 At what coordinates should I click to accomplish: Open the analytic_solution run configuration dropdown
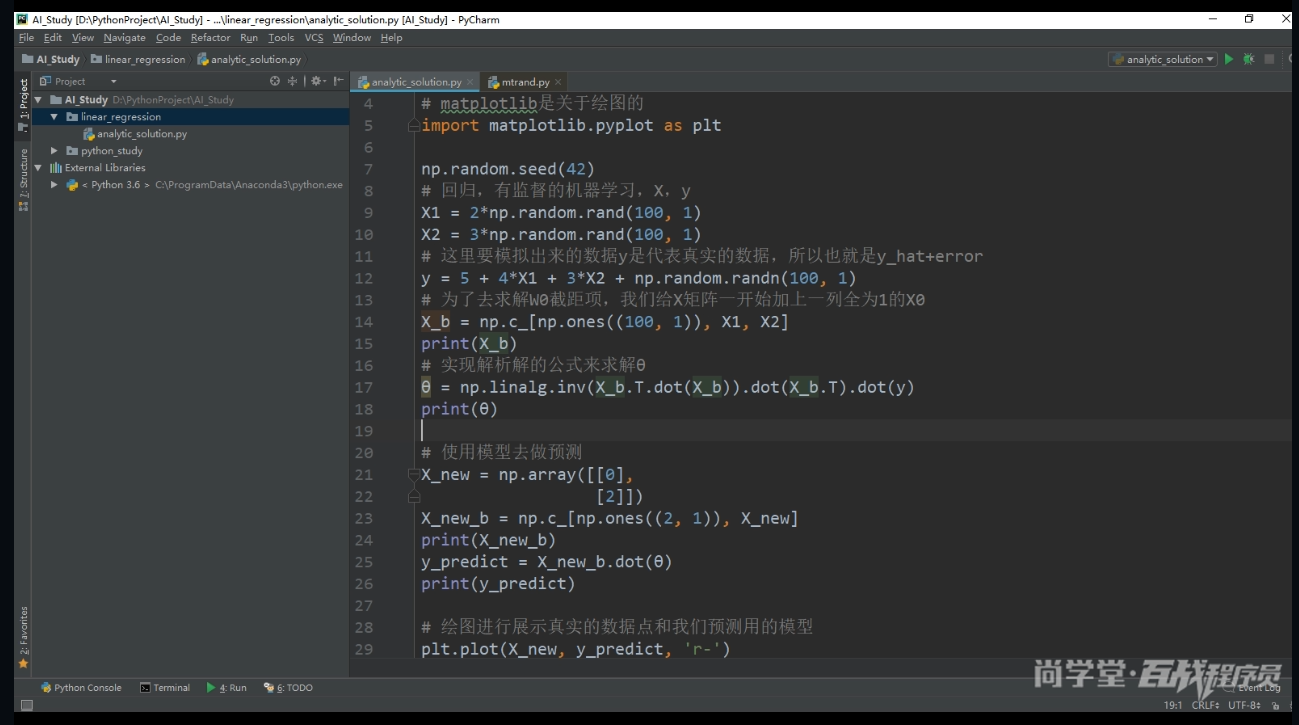point(1163,59)
